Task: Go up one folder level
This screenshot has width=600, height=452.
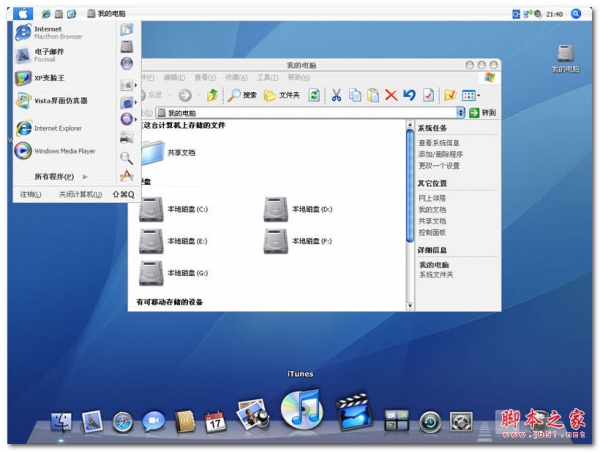Action: click(212, 95)
